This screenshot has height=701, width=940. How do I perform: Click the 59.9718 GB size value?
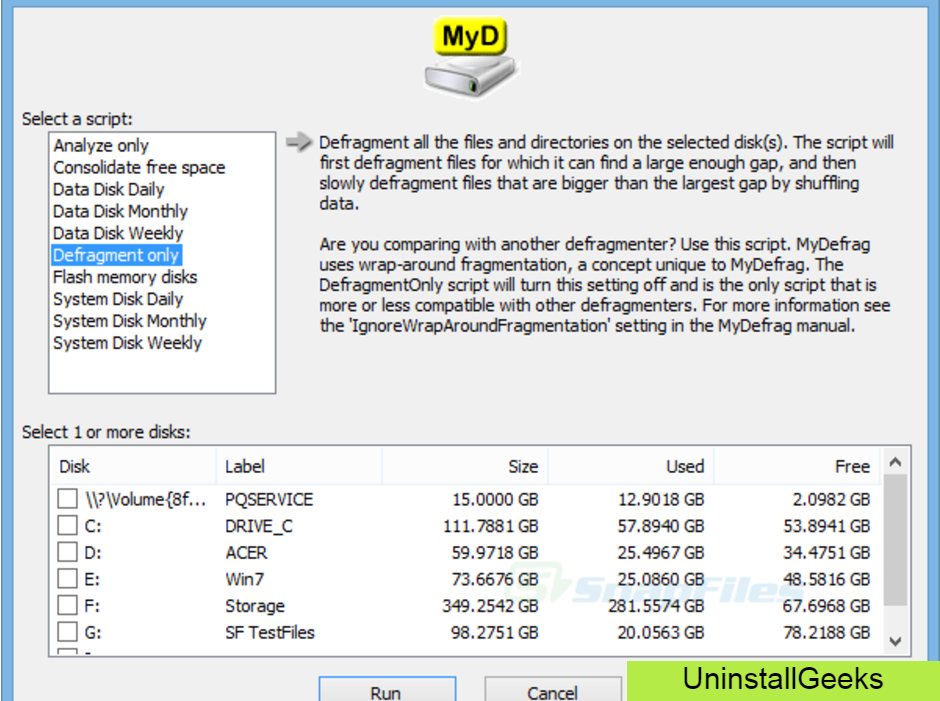495,552
